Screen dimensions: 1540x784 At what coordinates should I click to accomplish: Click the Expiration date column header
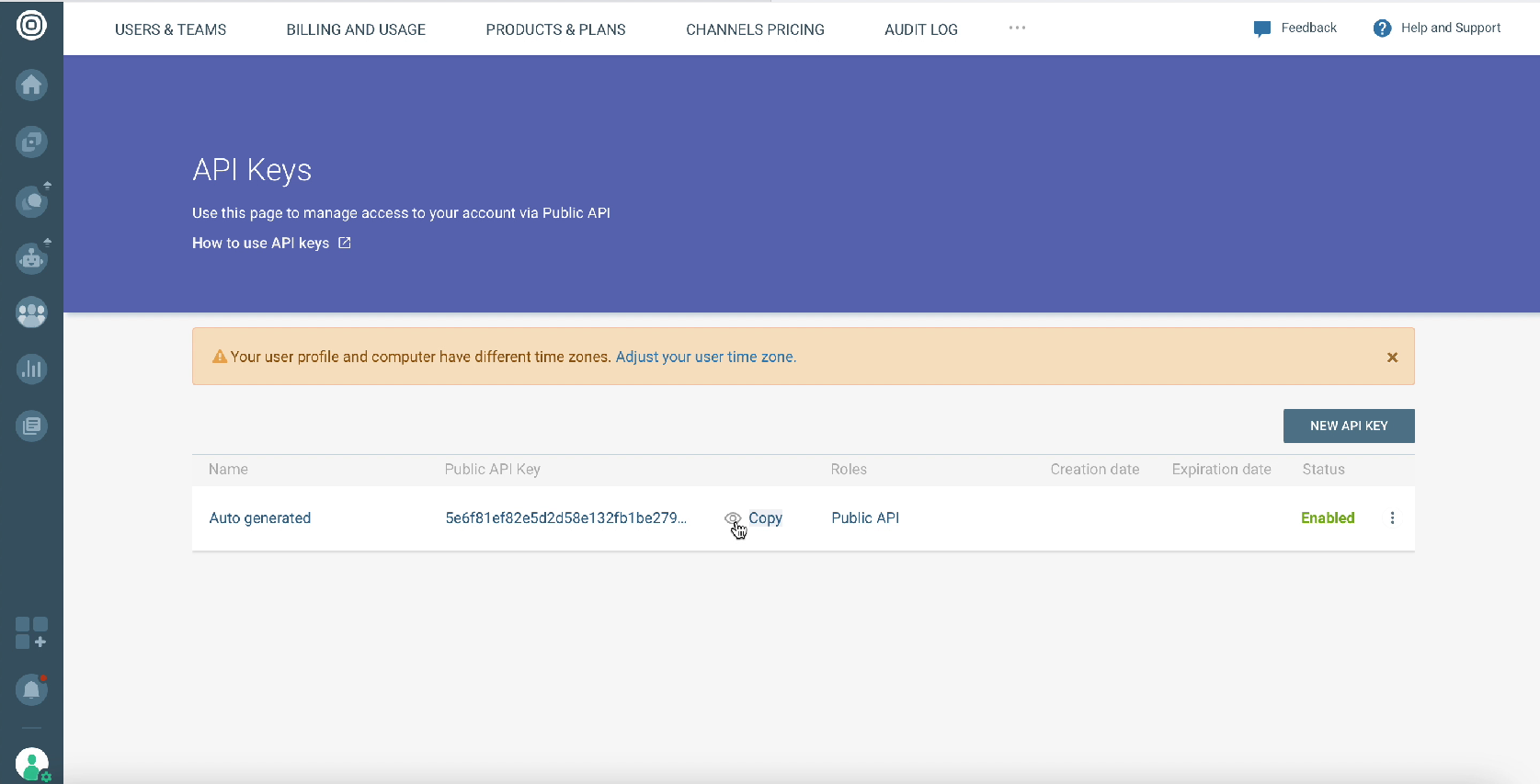pyautogui.click(x=1222, y=470)
